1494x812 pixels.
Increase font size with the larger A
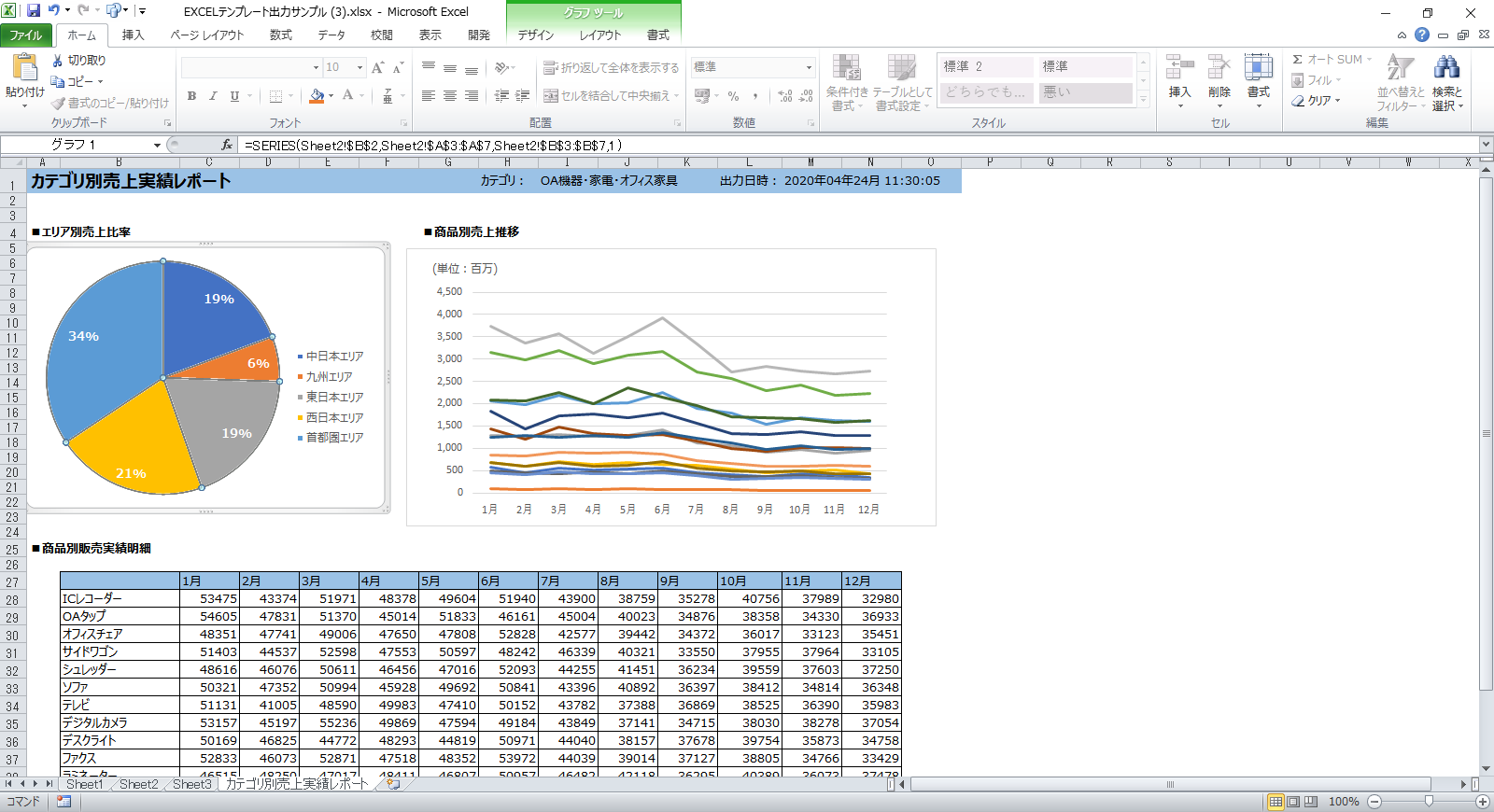[378, 67]
